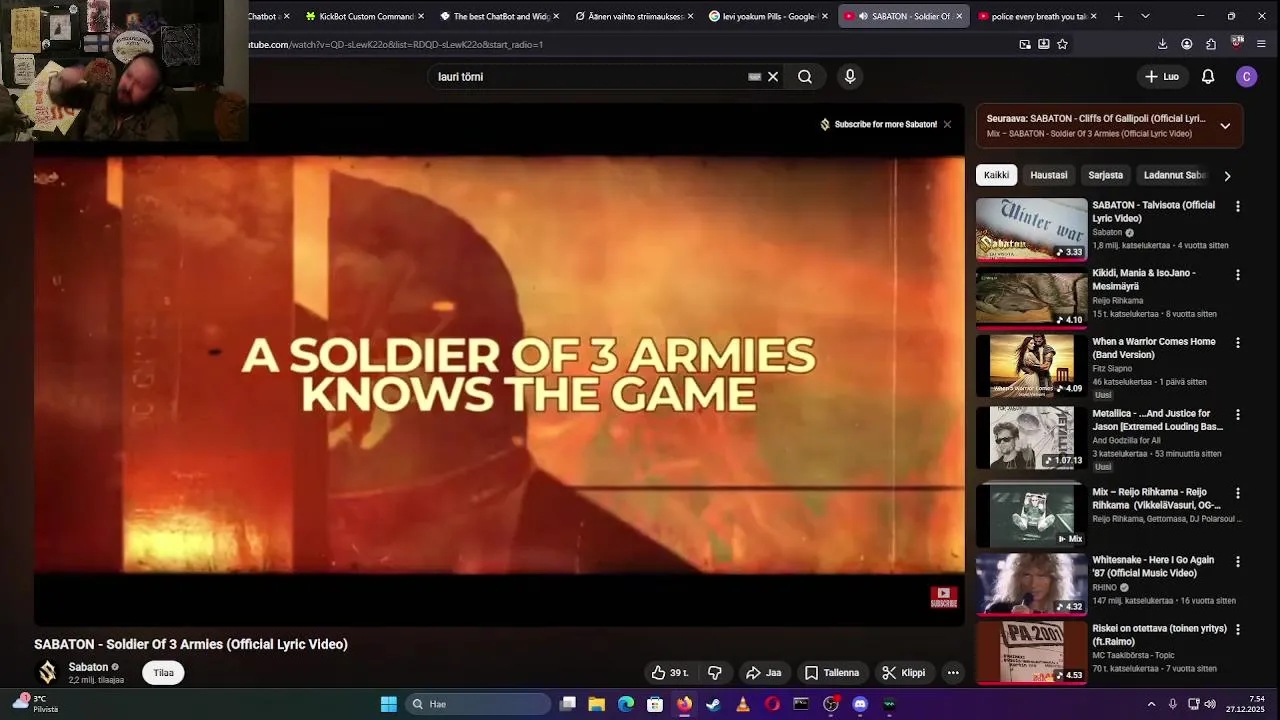Open the Firefox extensions puzzle icon

pos(1211,44)
